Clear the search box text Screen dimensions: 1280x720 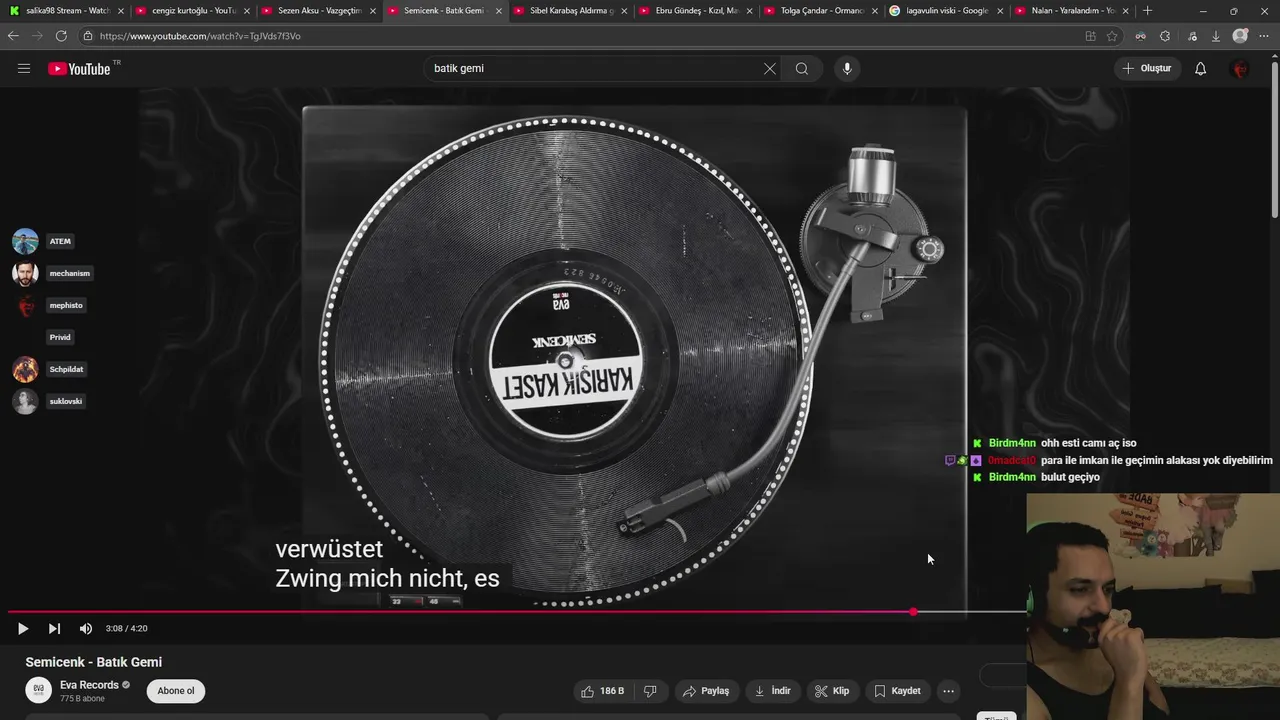(769, 69)
